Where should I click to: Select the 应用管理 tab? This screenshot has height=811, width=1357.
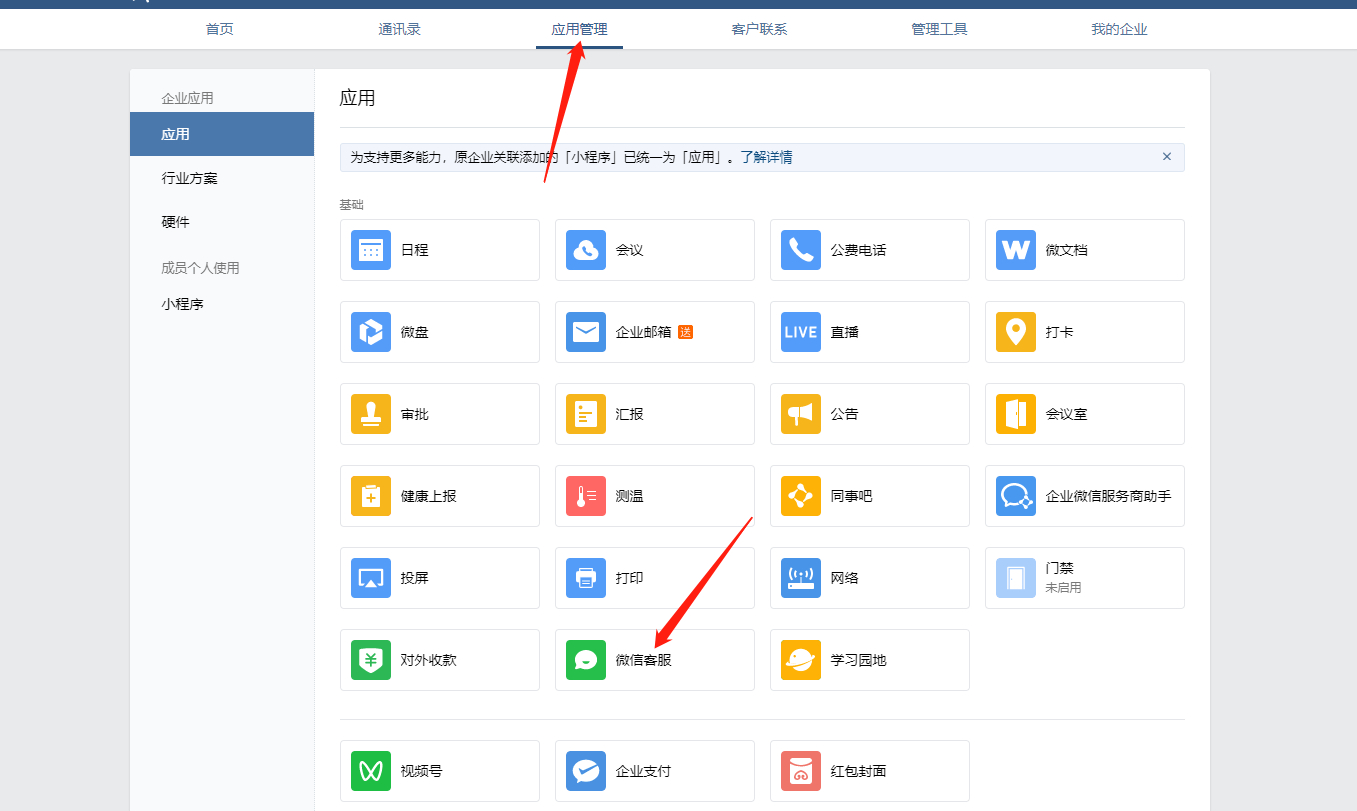click(580, 29)
